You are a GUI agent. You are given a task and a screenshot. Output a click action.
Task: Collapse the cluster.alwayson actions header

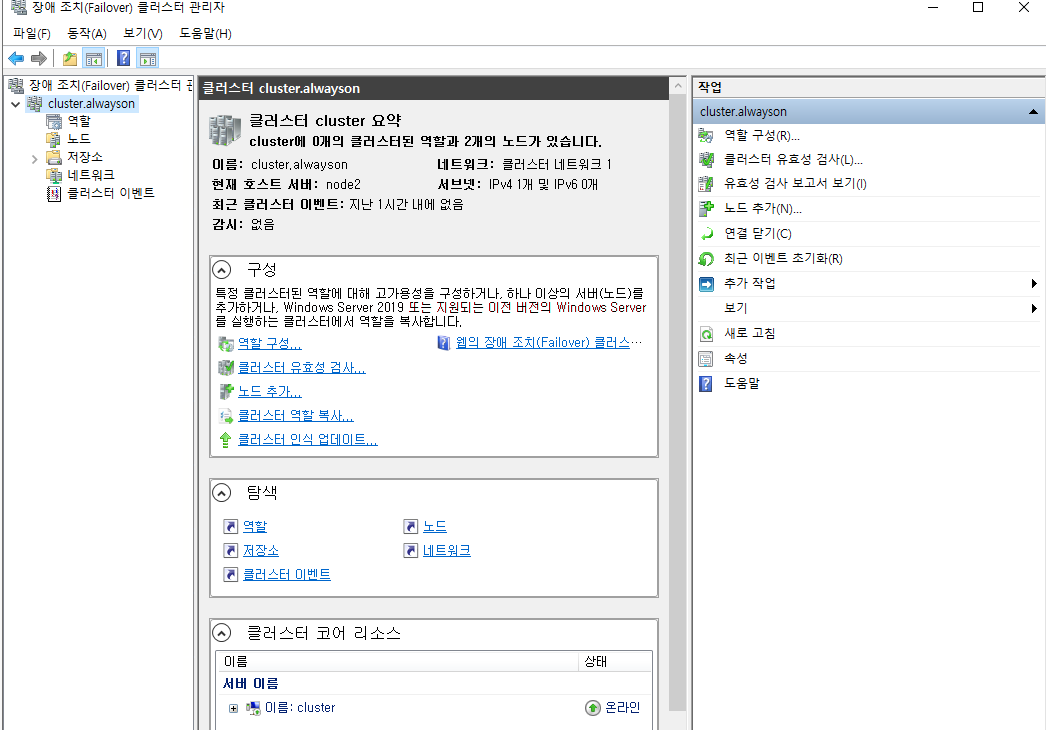pyautogui.click(x=1033, y=111)
